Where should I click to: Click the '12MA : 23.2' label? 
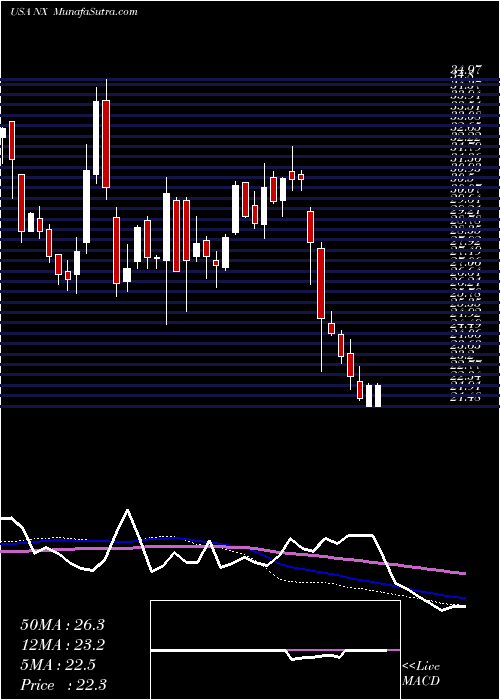(x=62, y=645)
